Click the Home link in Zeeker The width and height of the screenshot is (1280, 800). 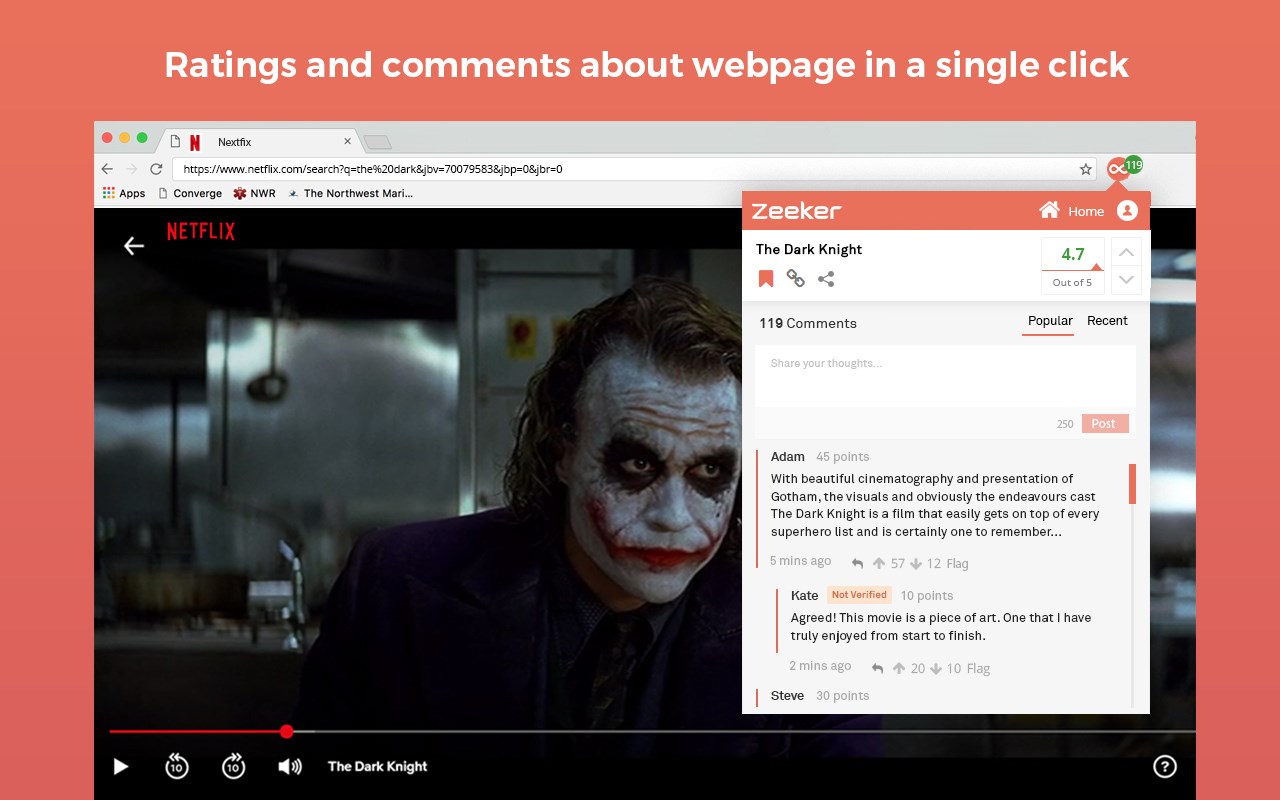click(1086, 211)
